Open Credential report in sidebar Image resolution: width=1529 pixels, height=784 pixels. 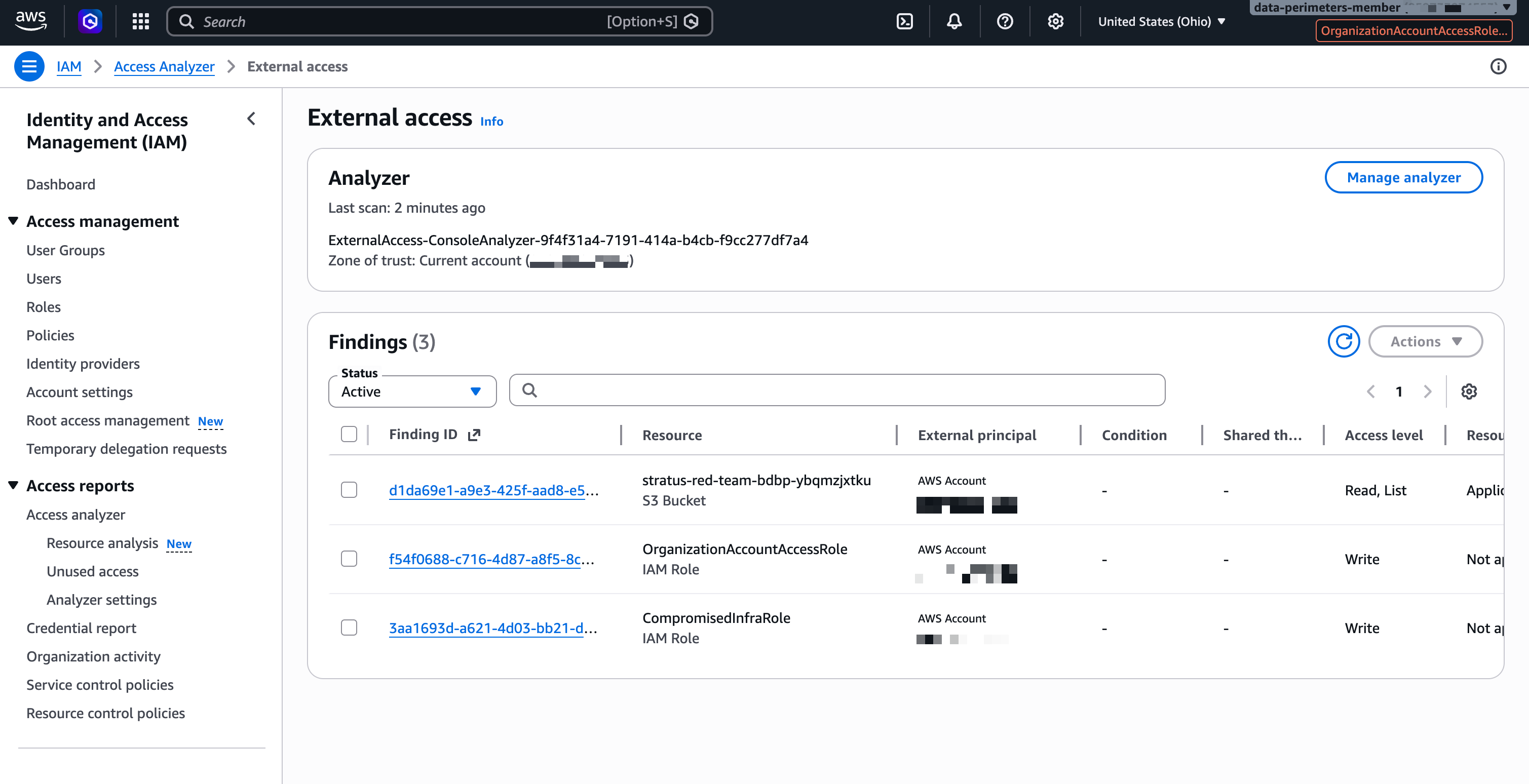(x=82, y=628)
